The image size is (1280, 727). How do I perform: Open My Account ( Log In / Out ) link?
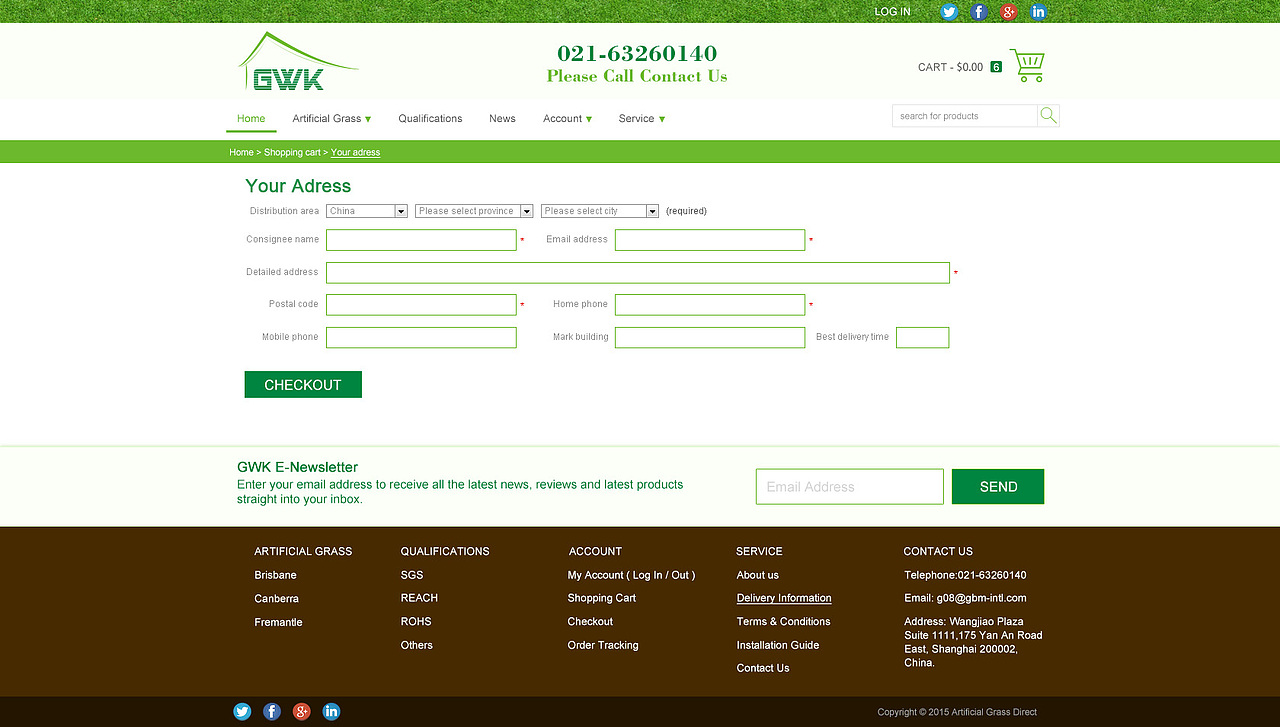pyautogui.click(x=631, y=575)
